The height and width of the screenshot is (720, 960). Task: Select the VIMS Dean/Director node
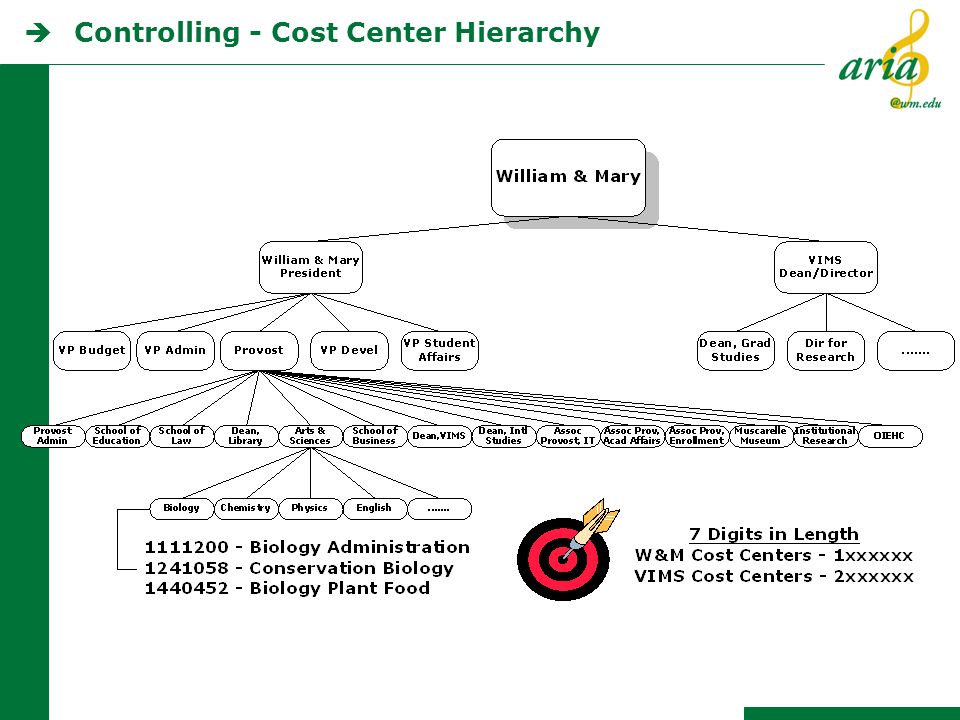tap(825, 267)
